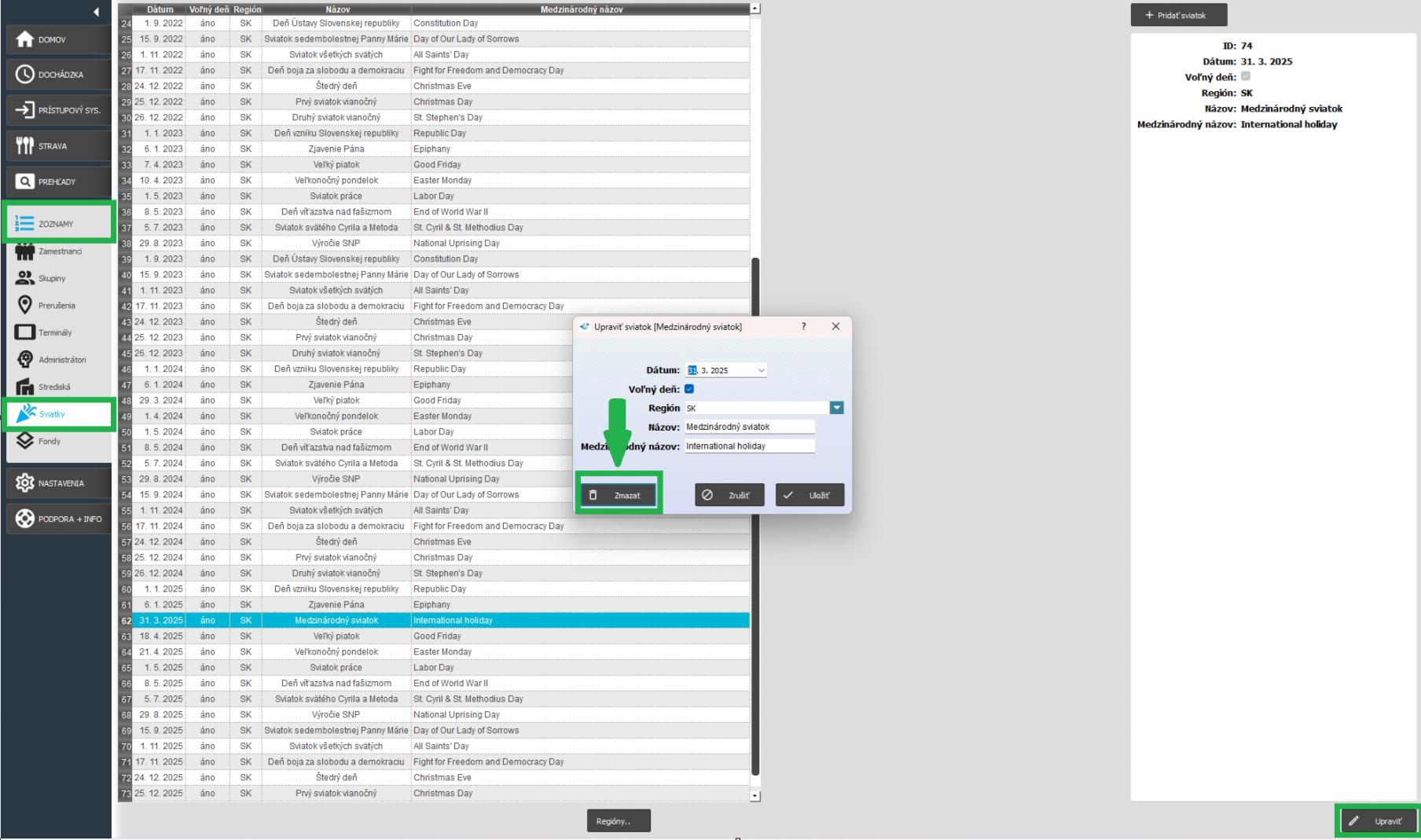Viewport: 1421px width, 840px height.
Task: Click the Nastavenia gear icon
Action: click(25, 483)
